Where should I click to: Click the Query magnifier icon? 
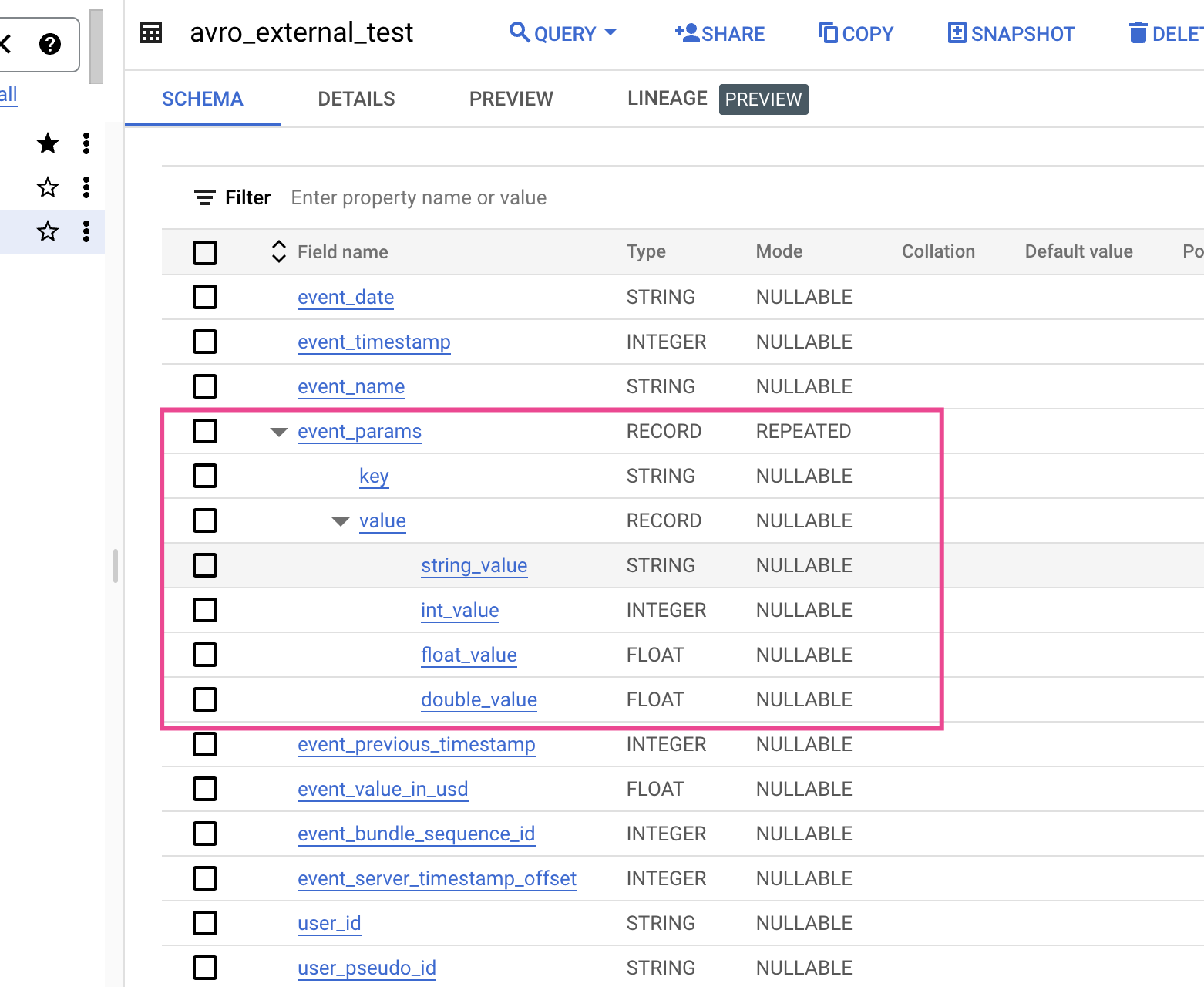click(520, 33)
